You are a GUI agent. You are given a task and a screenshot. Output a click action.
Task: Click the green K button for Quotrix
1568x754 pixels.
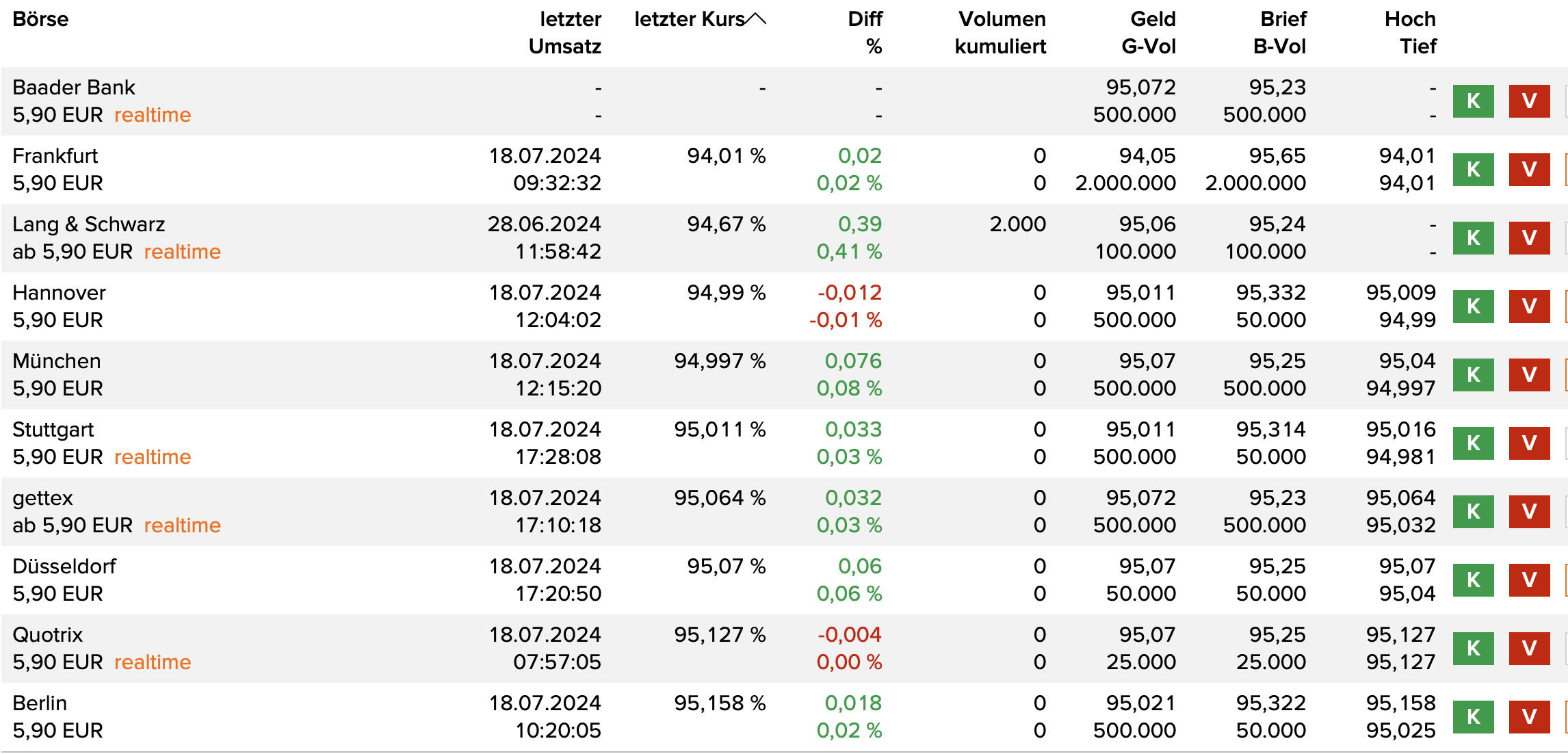pyautogui.click(x=1473, y=649)
